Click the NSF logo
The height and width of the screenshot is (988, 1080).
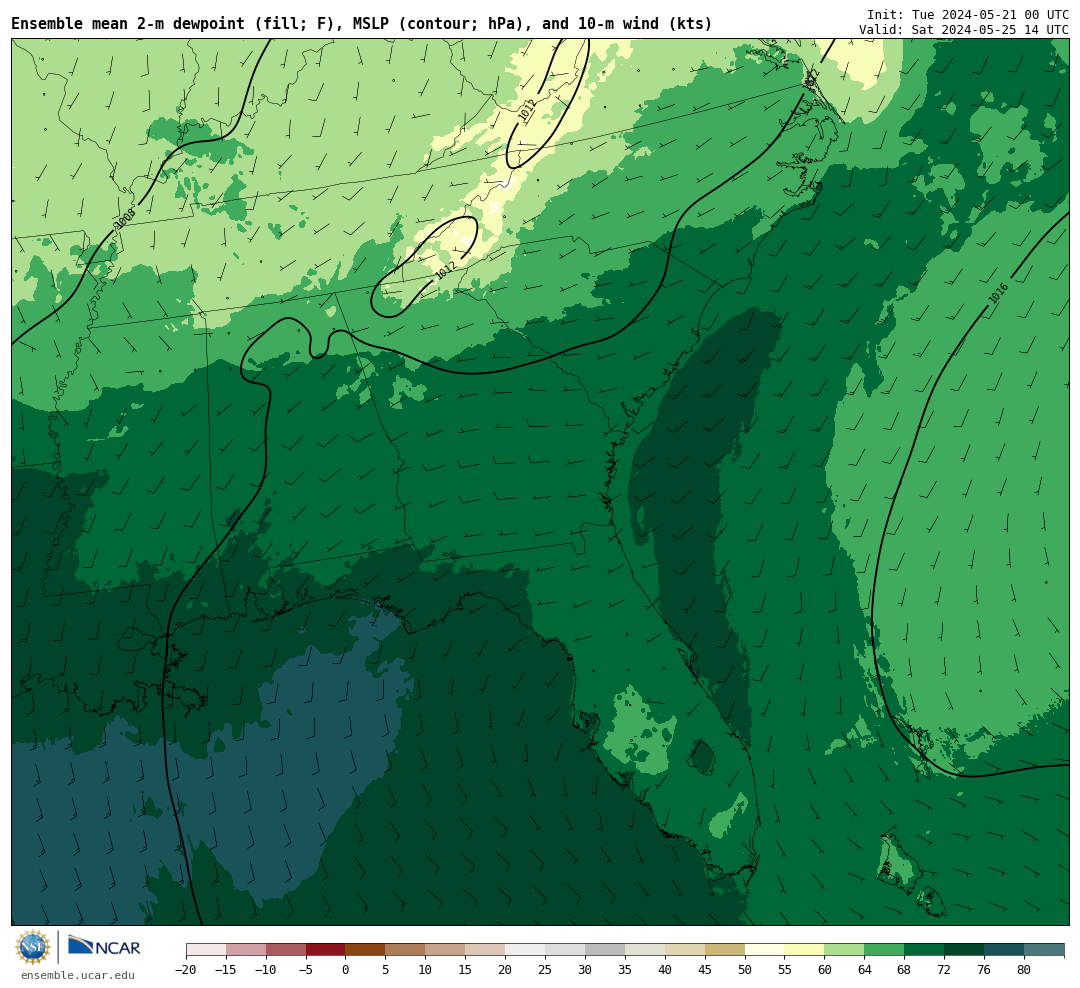33,947
